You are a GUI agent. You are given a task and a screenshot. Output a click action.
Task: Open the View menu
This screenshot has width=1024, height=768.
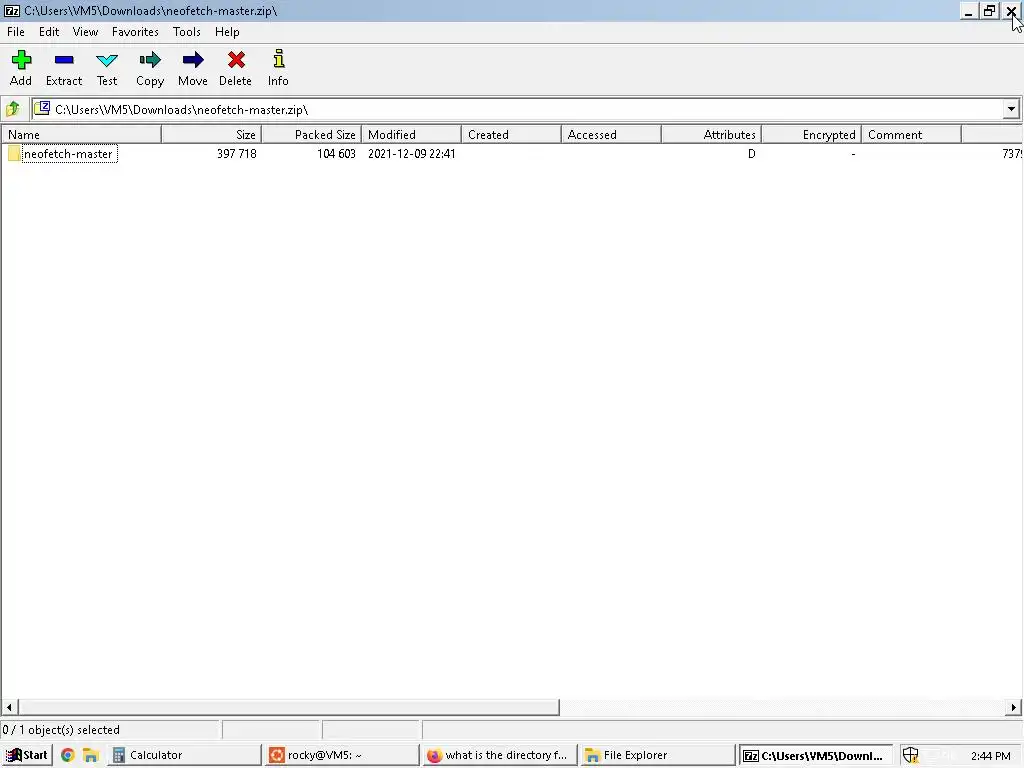pyautogui.click(x=85, y=32)
